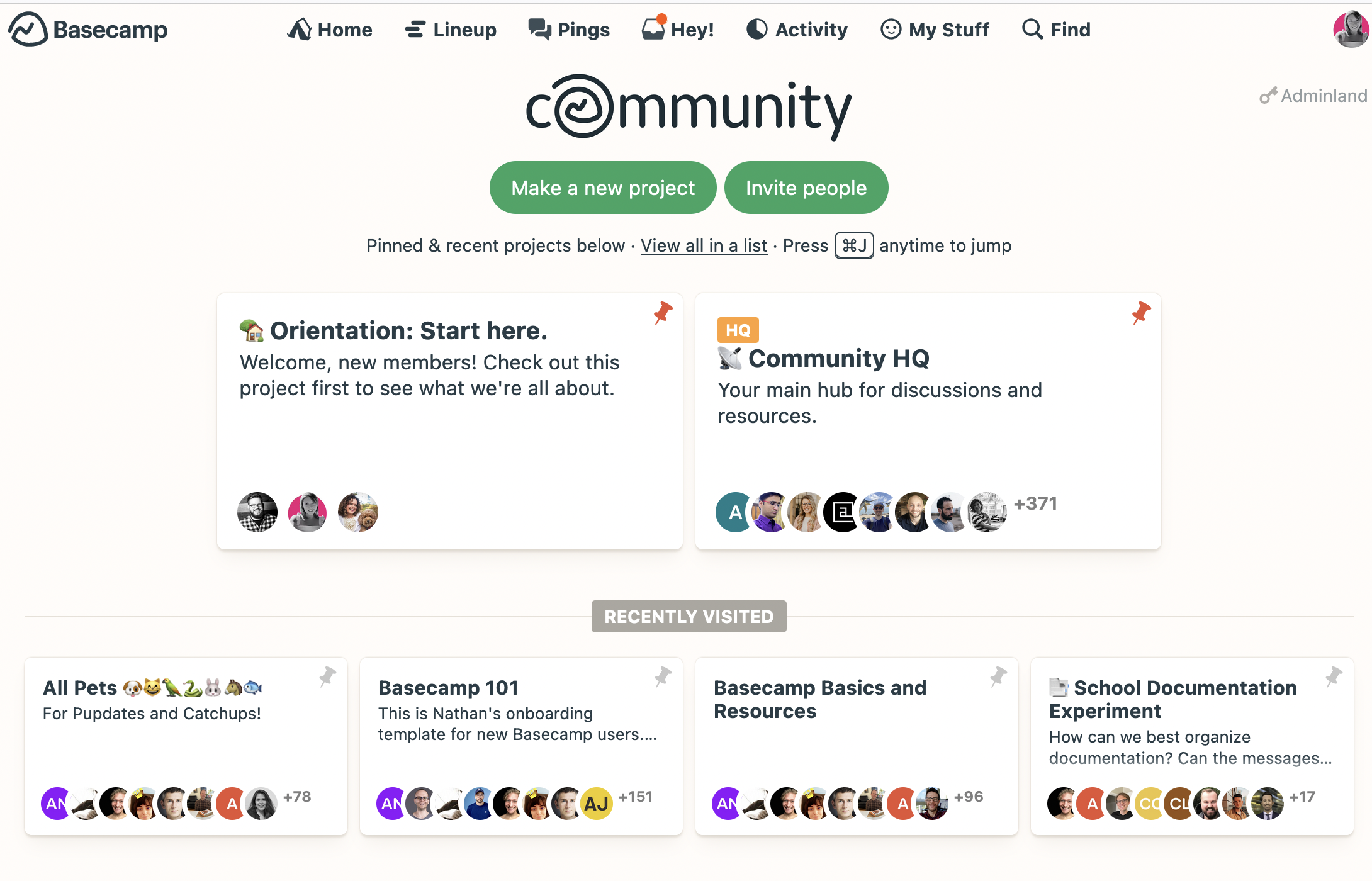This screenshot has height=881, width=1372.
Task: Expand the +151 people on Basecamp 101
Action: pyautogui.click(x=636, y=796)
